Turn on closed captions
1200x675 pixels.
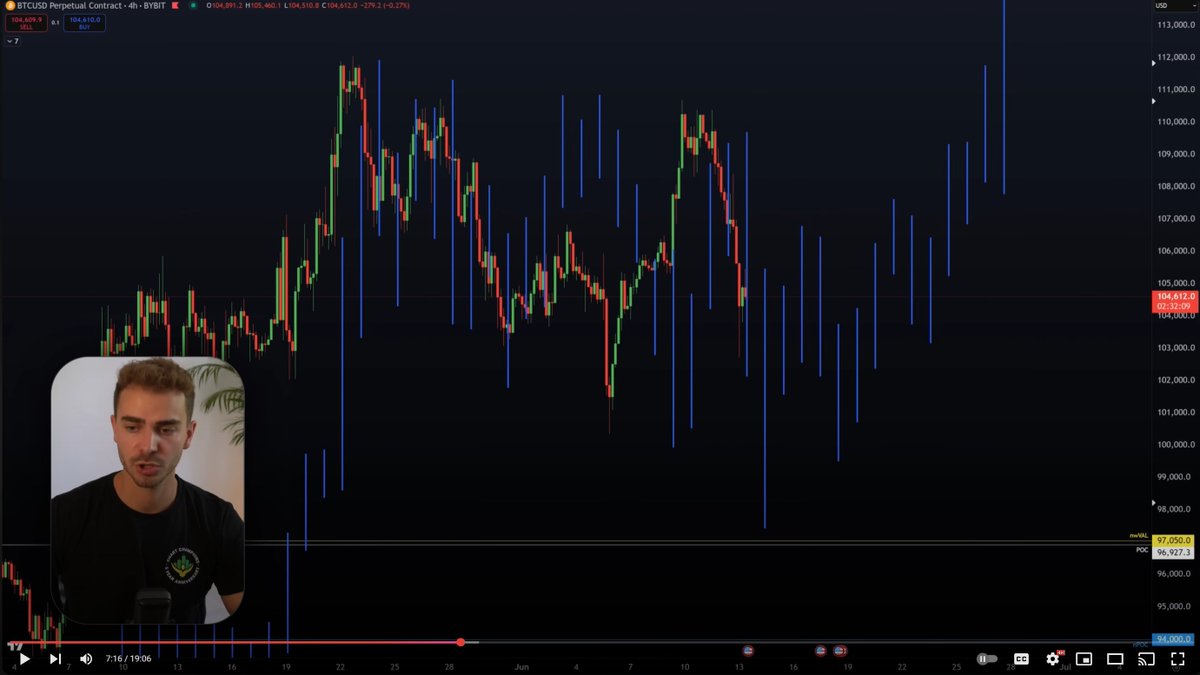coord(1021,659)
